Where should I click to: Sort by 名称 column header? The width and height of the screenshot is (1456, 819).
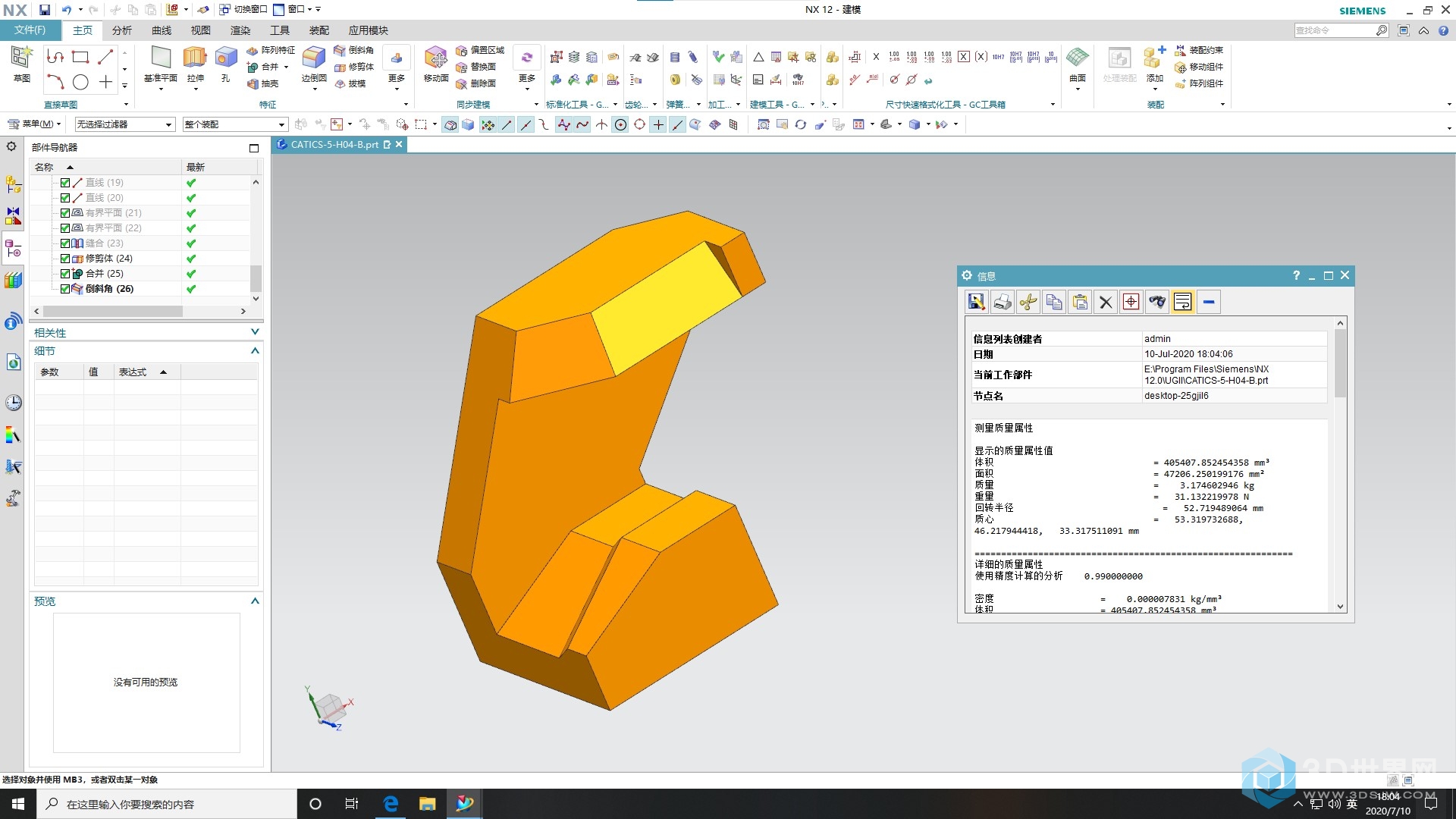[x=106, y=167]
